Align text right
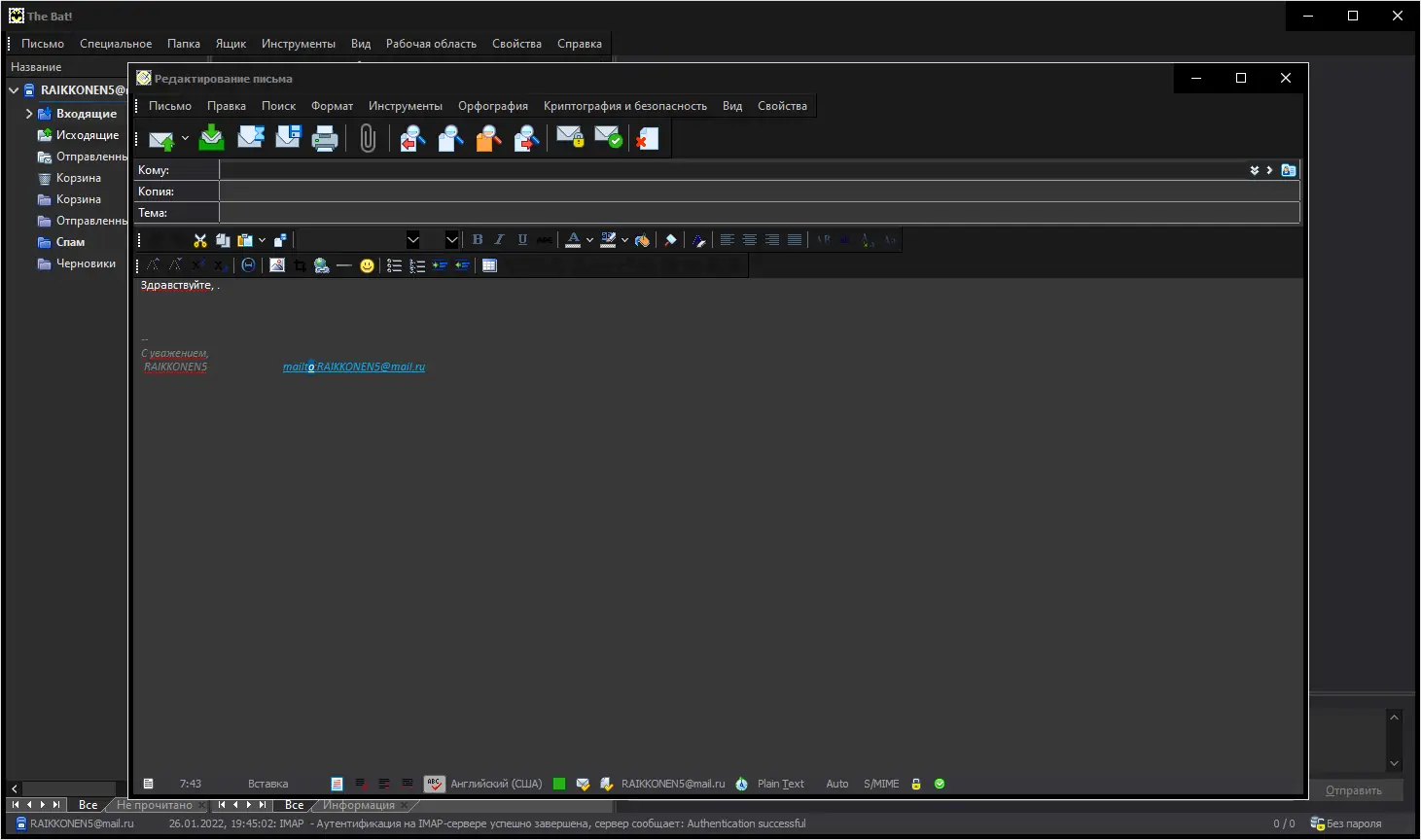Viewport: 1421px width, 840px height. point(771,240)
